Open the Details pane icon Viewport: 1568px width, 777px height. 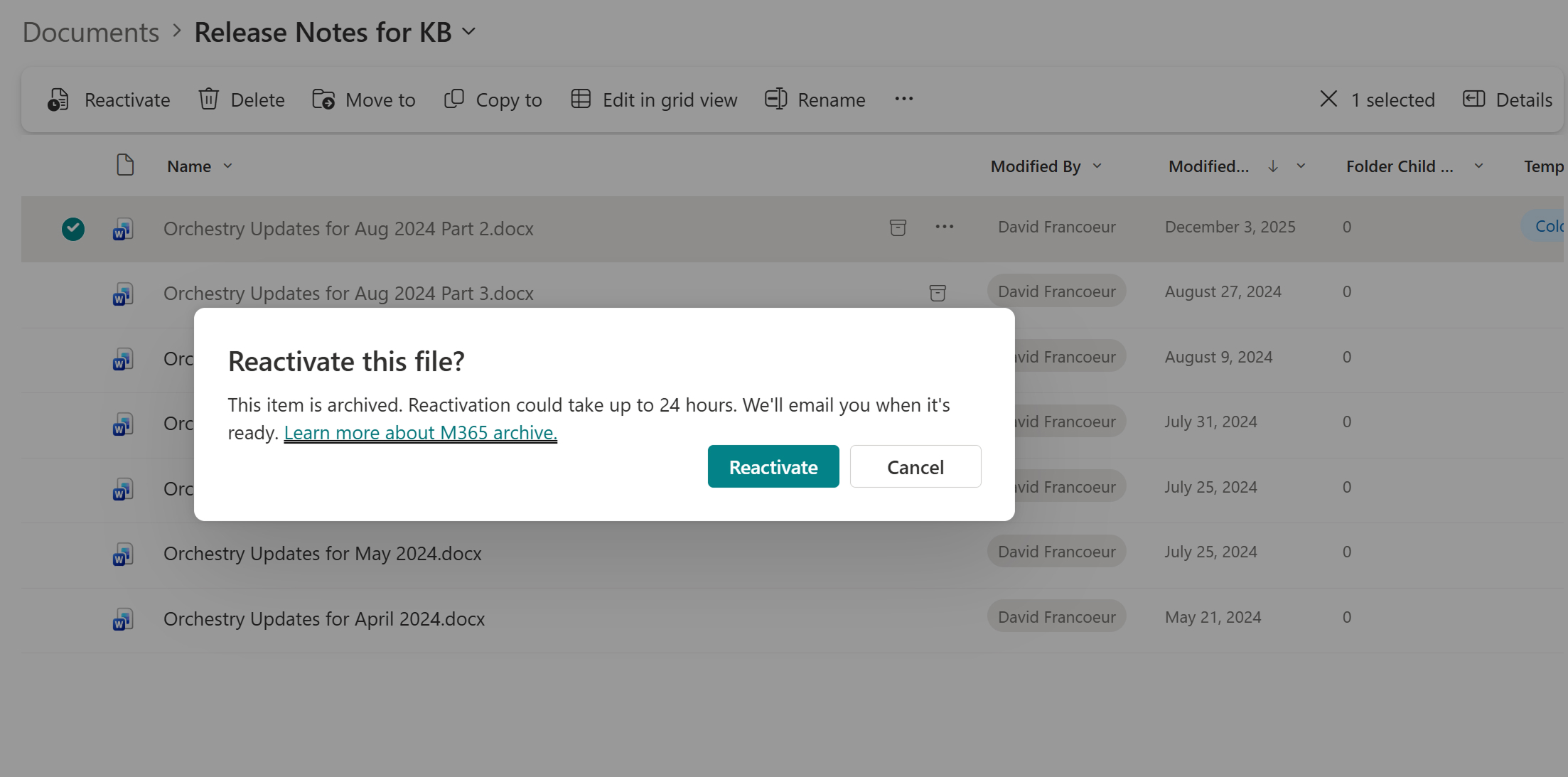coord(1473,100)
